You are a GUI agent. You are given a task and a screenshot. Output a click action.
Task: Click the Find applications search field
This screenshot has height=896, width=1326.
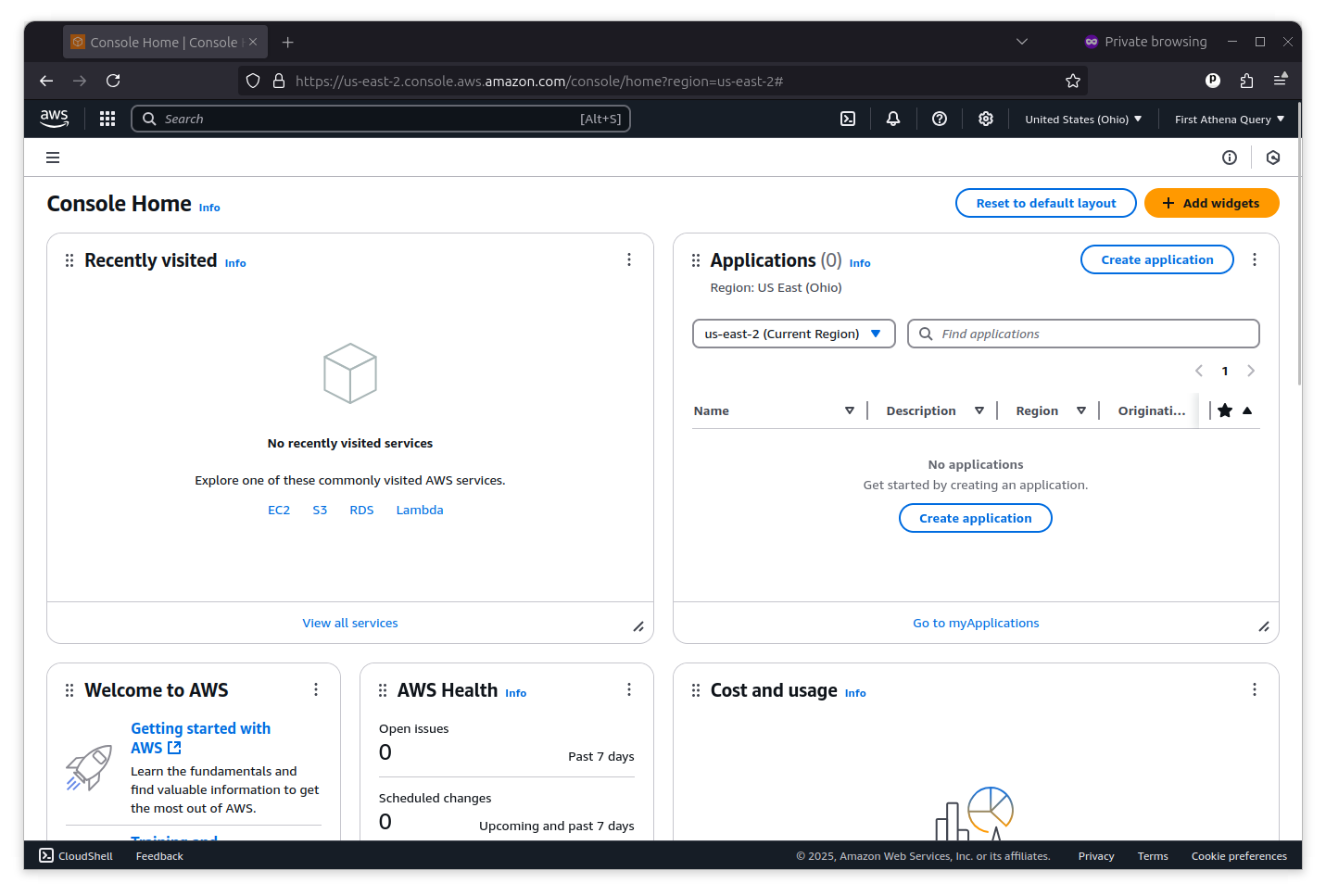pos(1082,334)
